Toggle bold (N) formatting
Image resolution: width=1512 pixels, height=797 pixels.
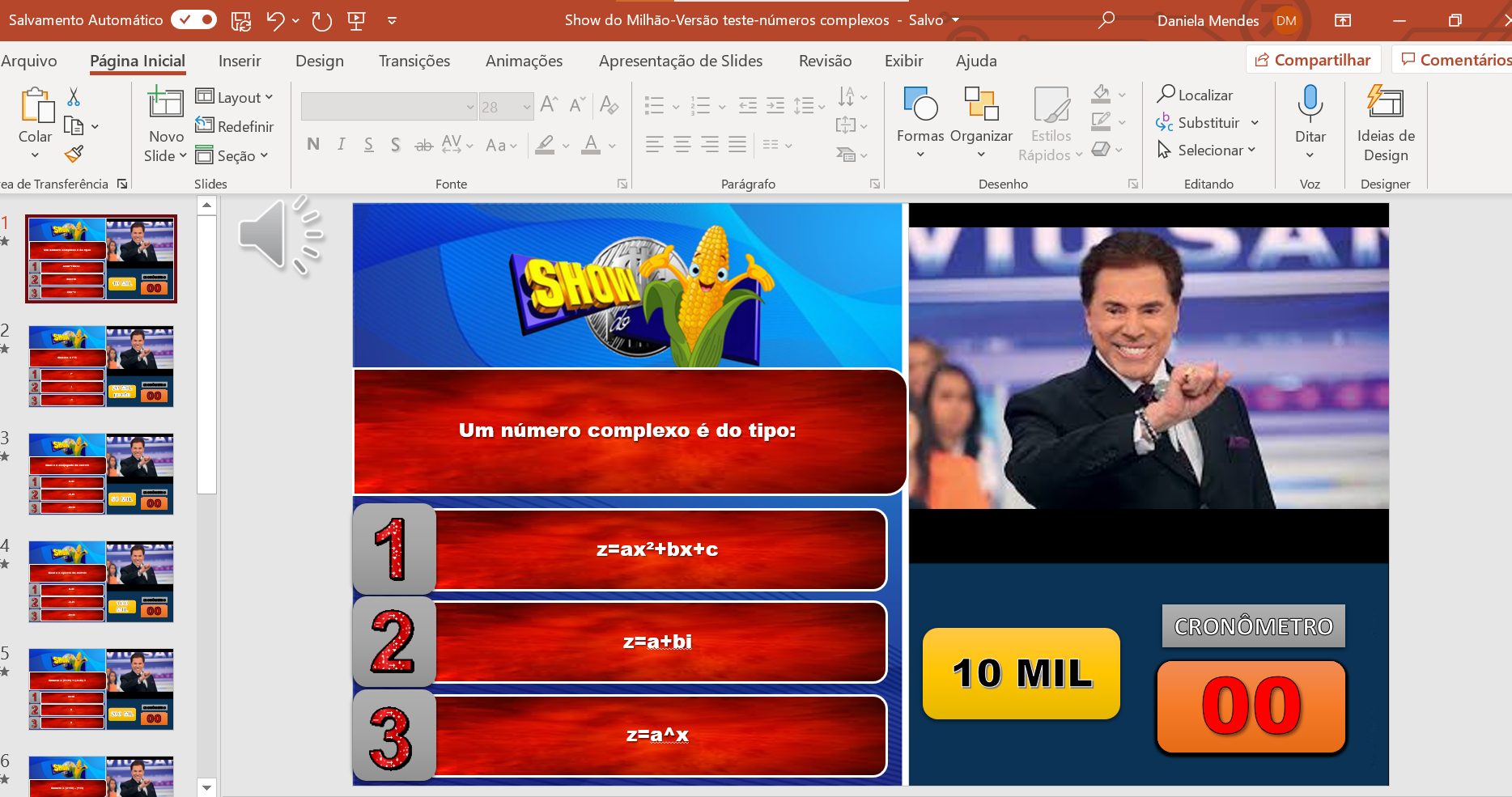[x=313, y=145]
